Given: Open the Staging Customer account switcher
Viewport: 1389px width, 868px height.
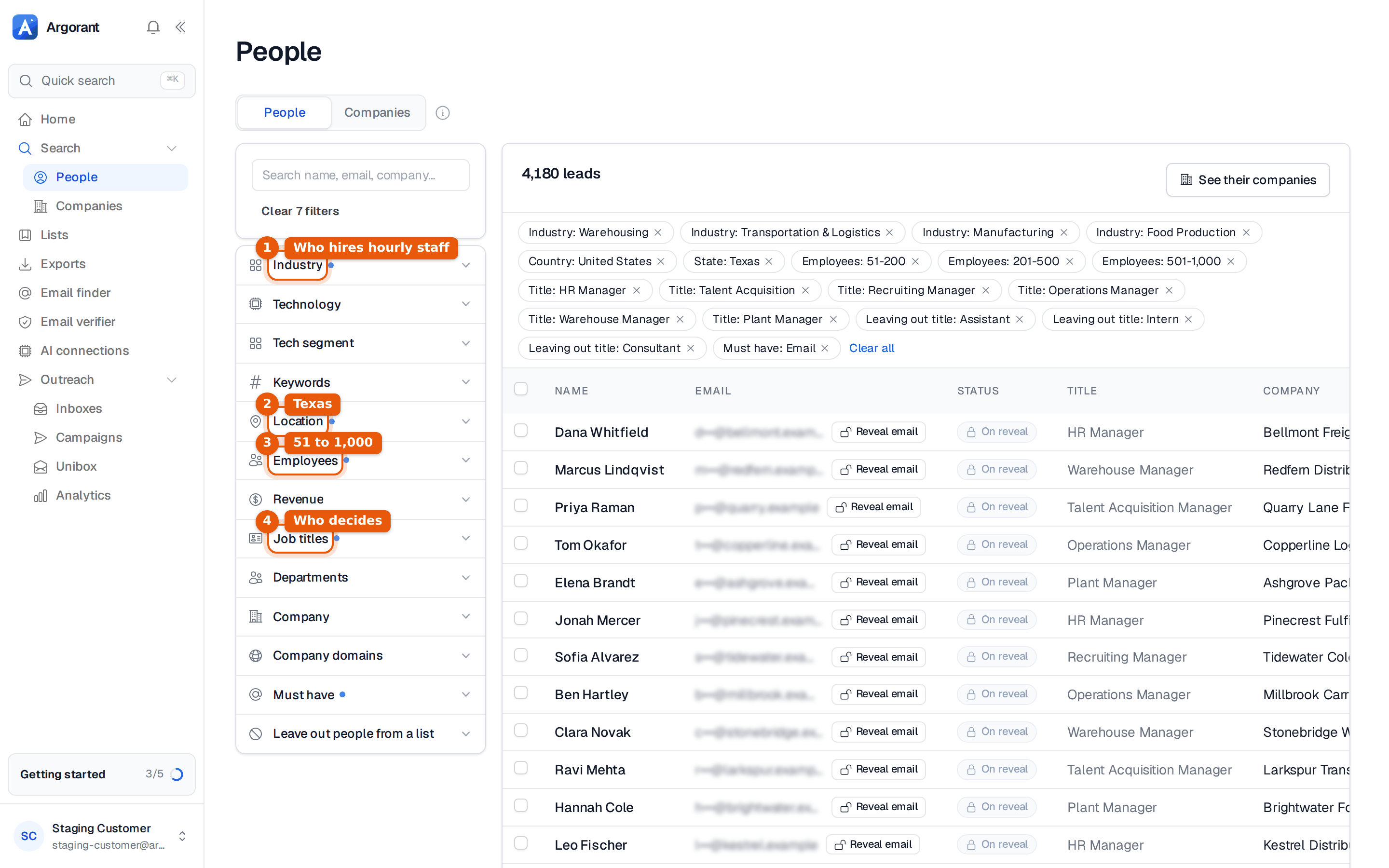Looking at the screenshot, I should pos(101,836).
